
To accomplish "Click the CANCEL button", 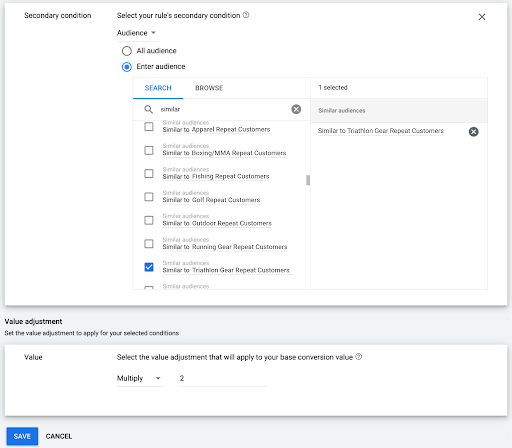I will (59, 436).
